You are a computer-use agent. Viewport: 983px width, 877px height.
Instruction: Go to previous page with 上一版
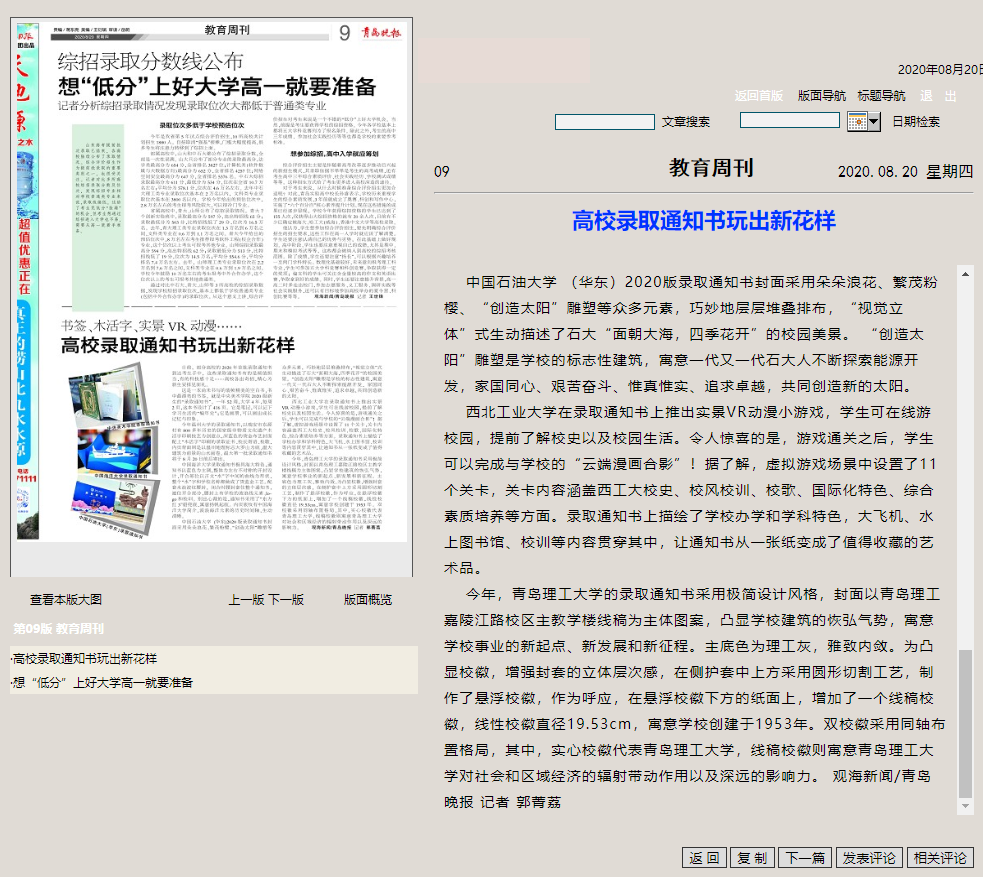coord(246,600)
